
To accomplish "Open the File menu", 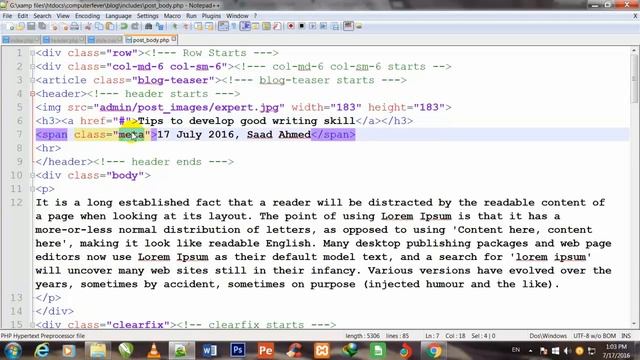I will 7,16.
